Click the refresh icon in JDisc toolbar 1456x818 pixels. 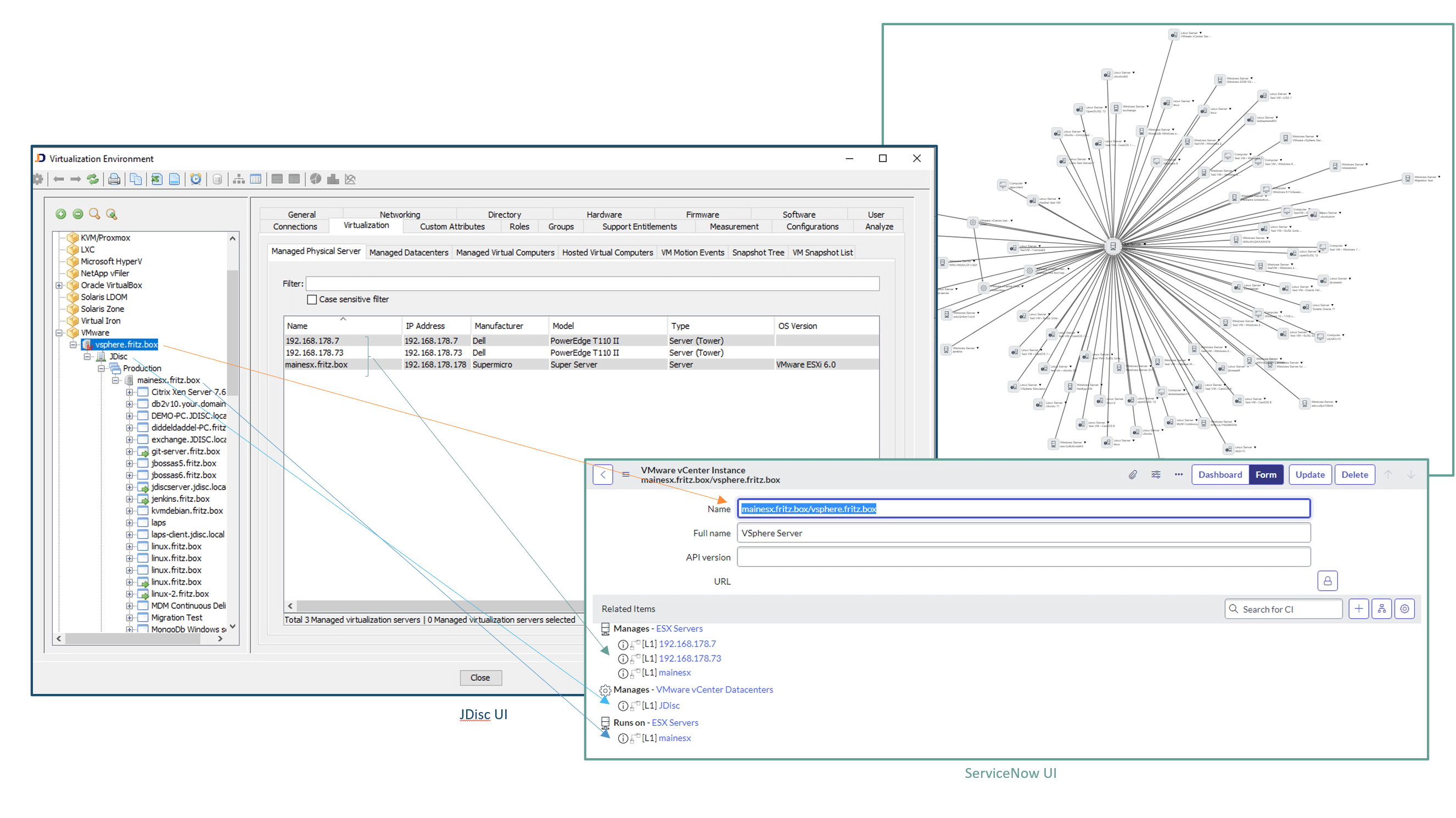[93, 179]
